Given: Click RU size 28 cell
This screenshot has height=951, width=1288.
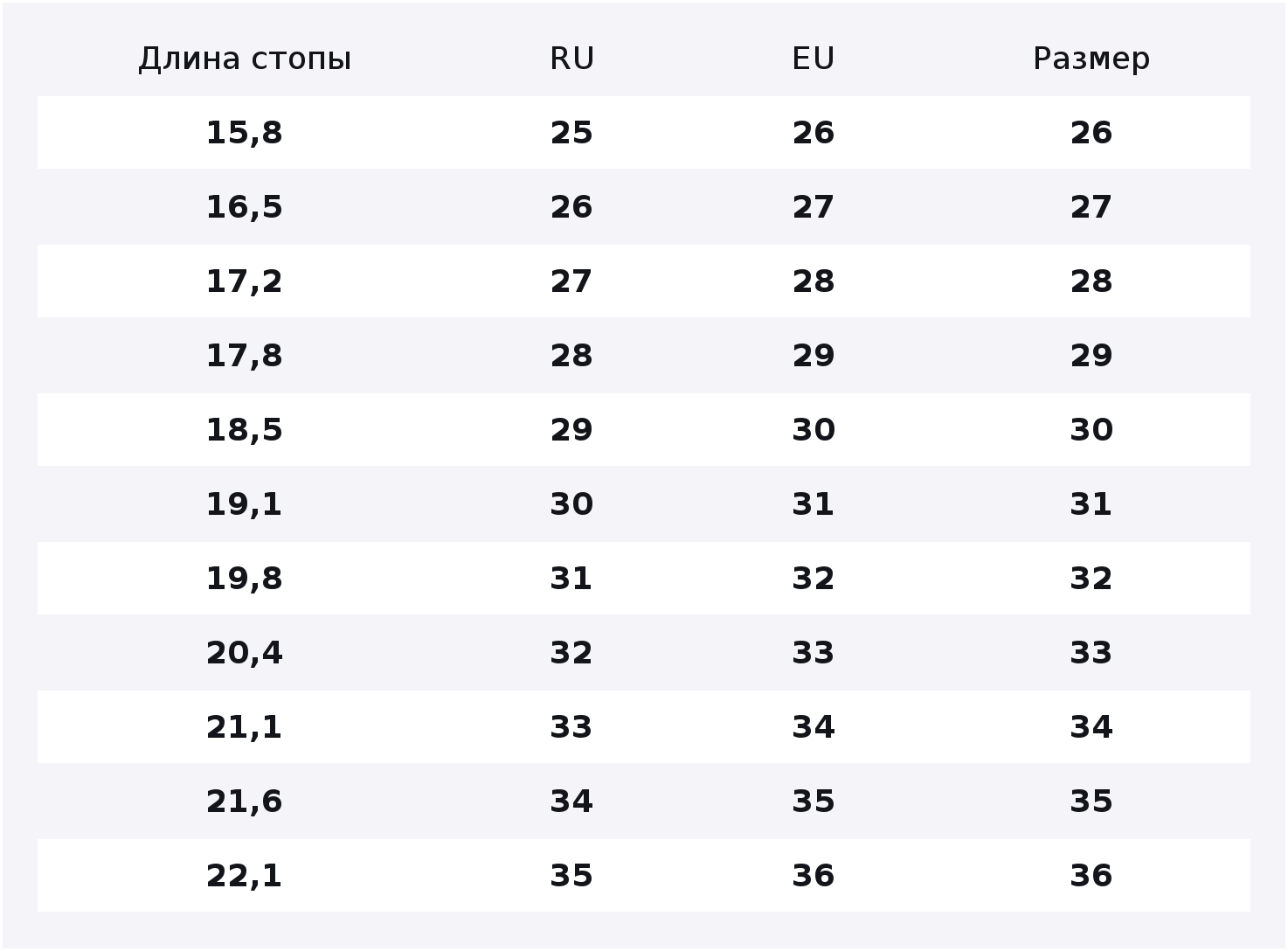Looking at the screenshot, I should (571, 356).
